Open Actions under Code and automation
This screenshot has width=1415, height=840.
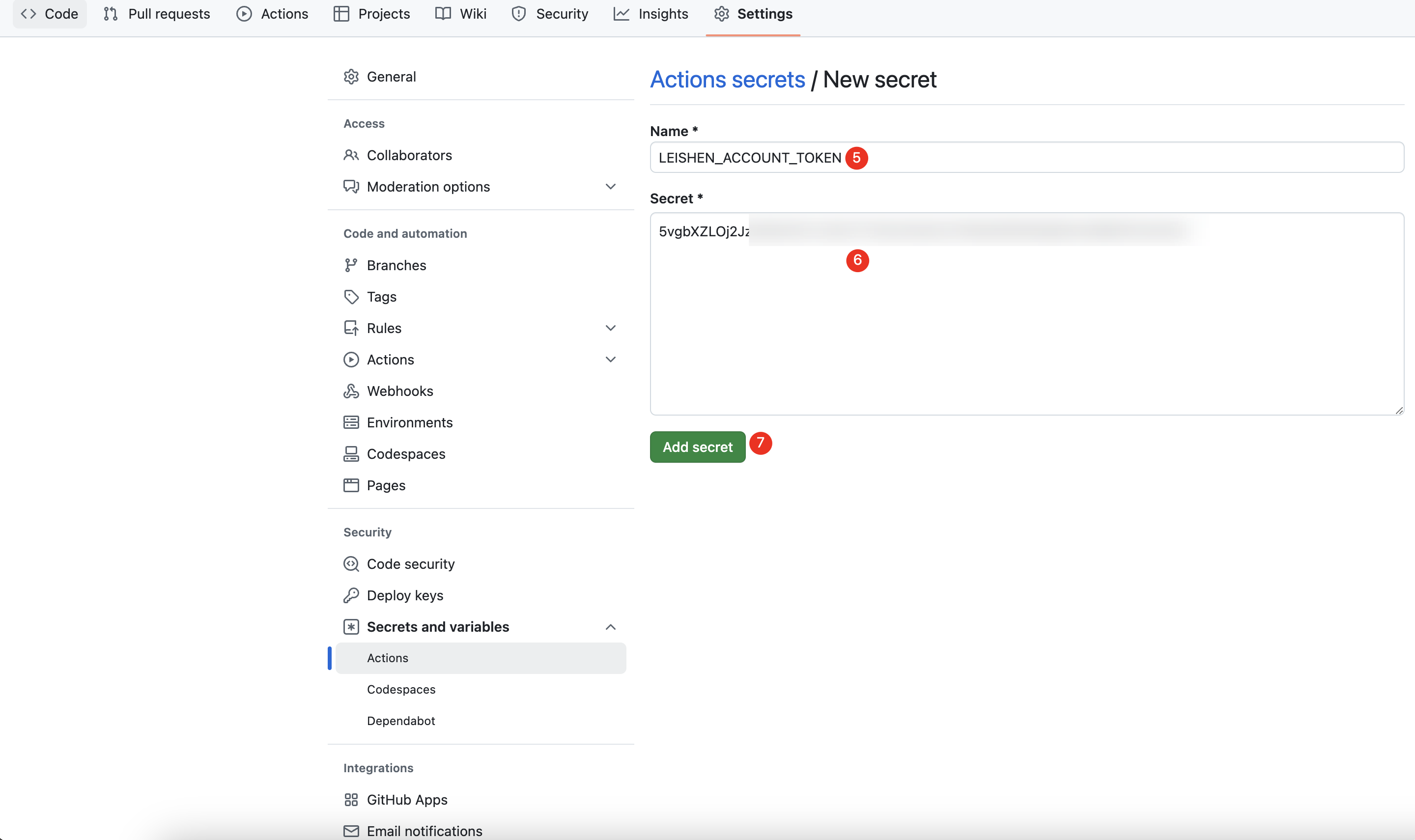point(481,360)
